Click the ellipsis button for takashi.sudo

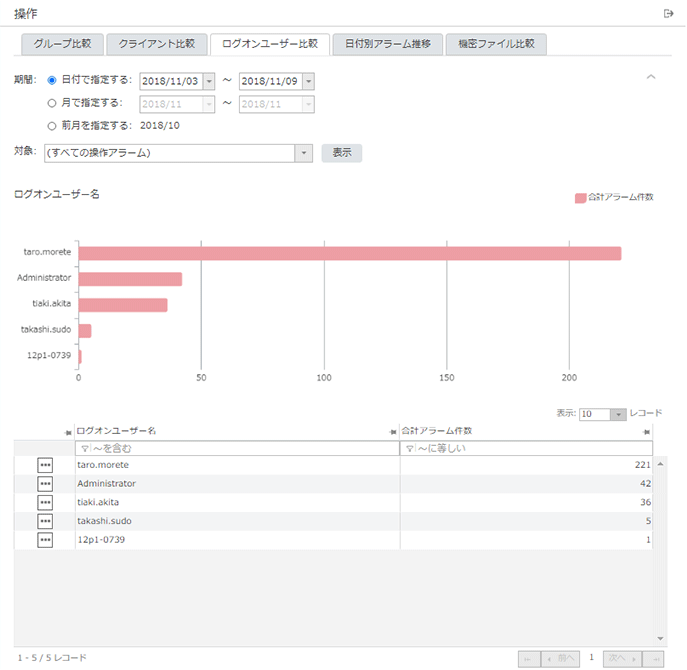point(45,521)
